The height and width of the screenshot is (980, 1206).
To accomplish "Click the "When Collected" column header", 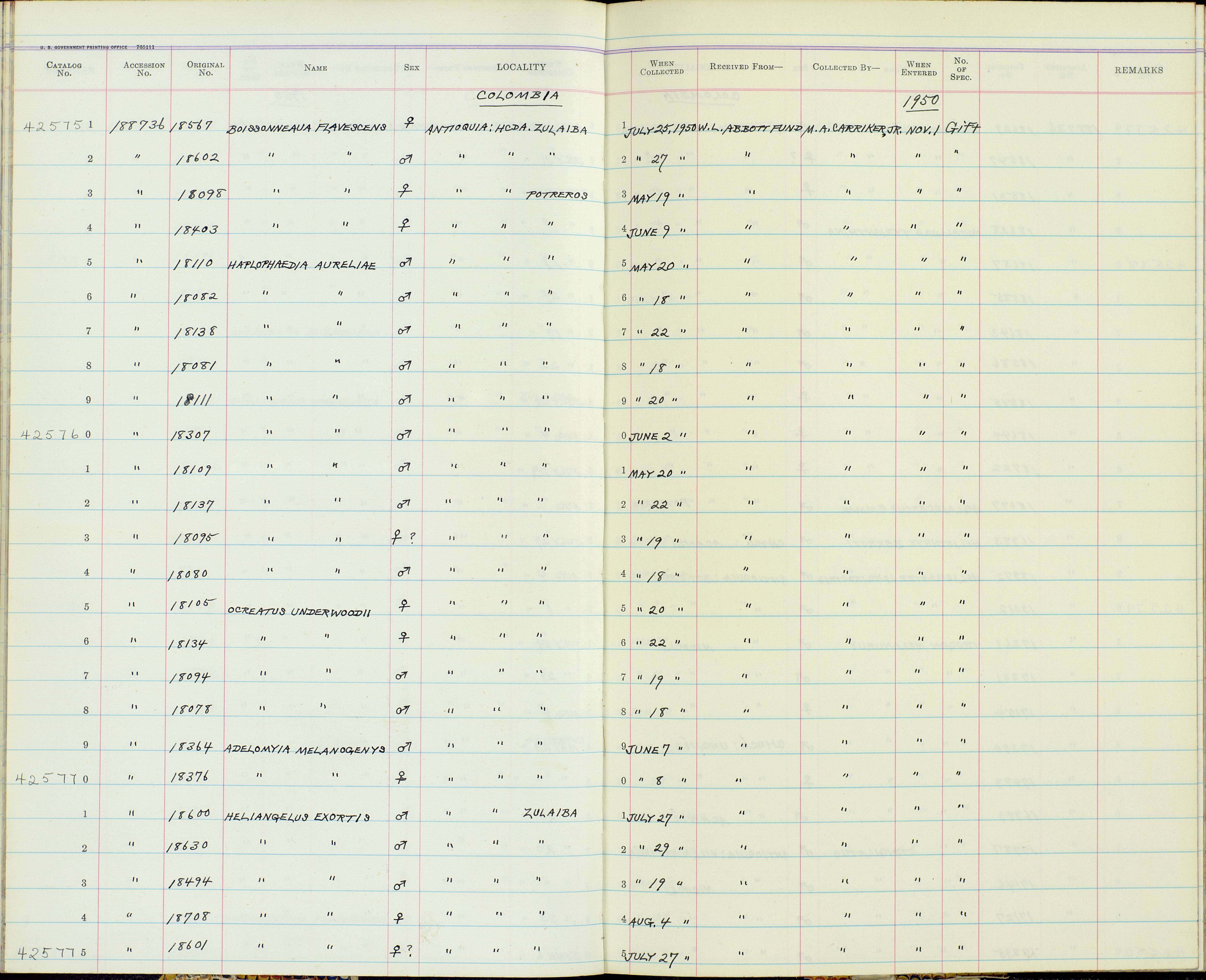I will [662, 68].
